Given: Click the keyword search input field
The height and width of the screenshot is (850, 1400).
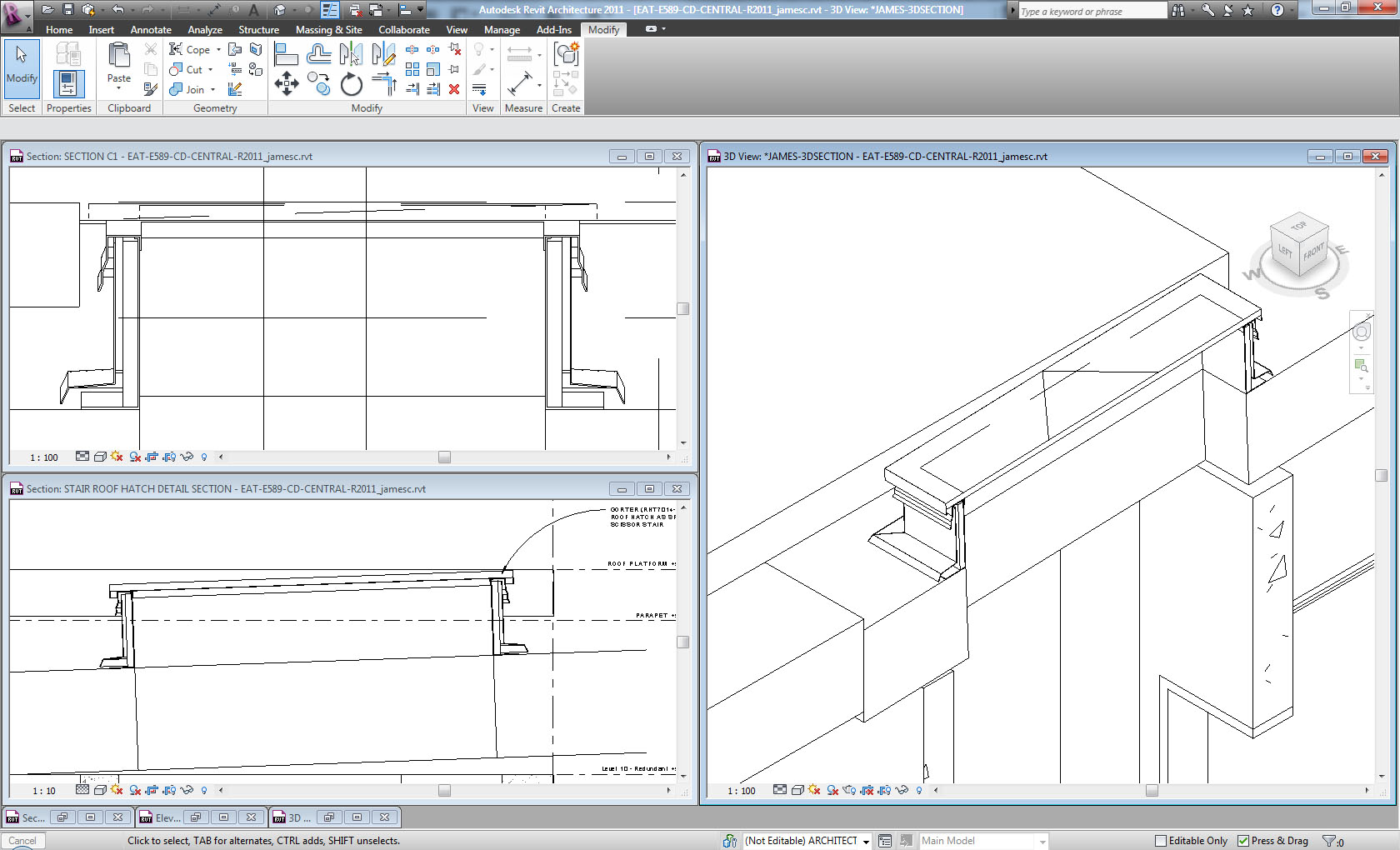Looking at the screenshot, I should tap(1092, 11).
